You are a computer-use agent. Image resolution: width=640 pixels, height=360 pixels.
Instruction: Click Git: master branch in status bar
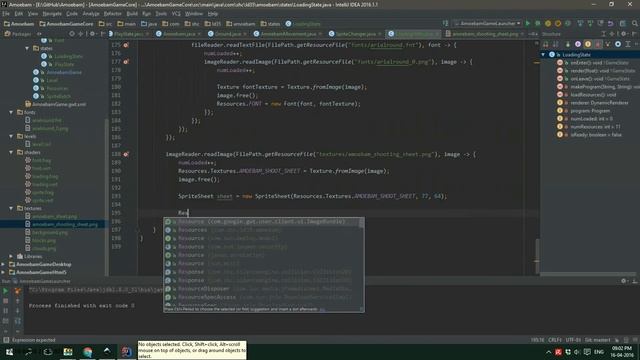(598, 340)
